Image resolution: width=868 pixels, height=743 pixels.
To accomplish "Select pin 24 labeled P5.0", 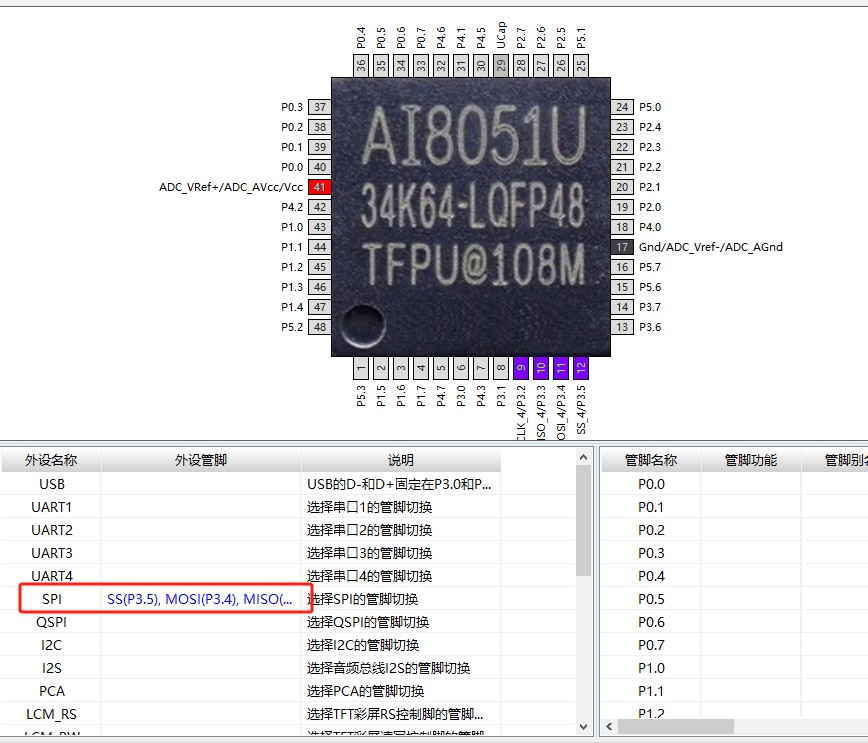I will click(622, 107).
